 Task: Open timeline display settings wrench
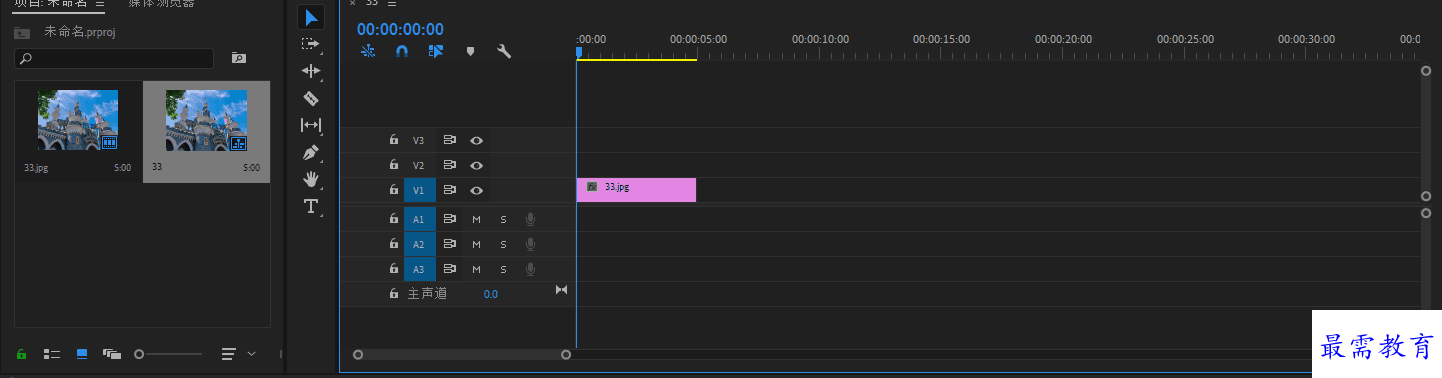coord(504,51)
